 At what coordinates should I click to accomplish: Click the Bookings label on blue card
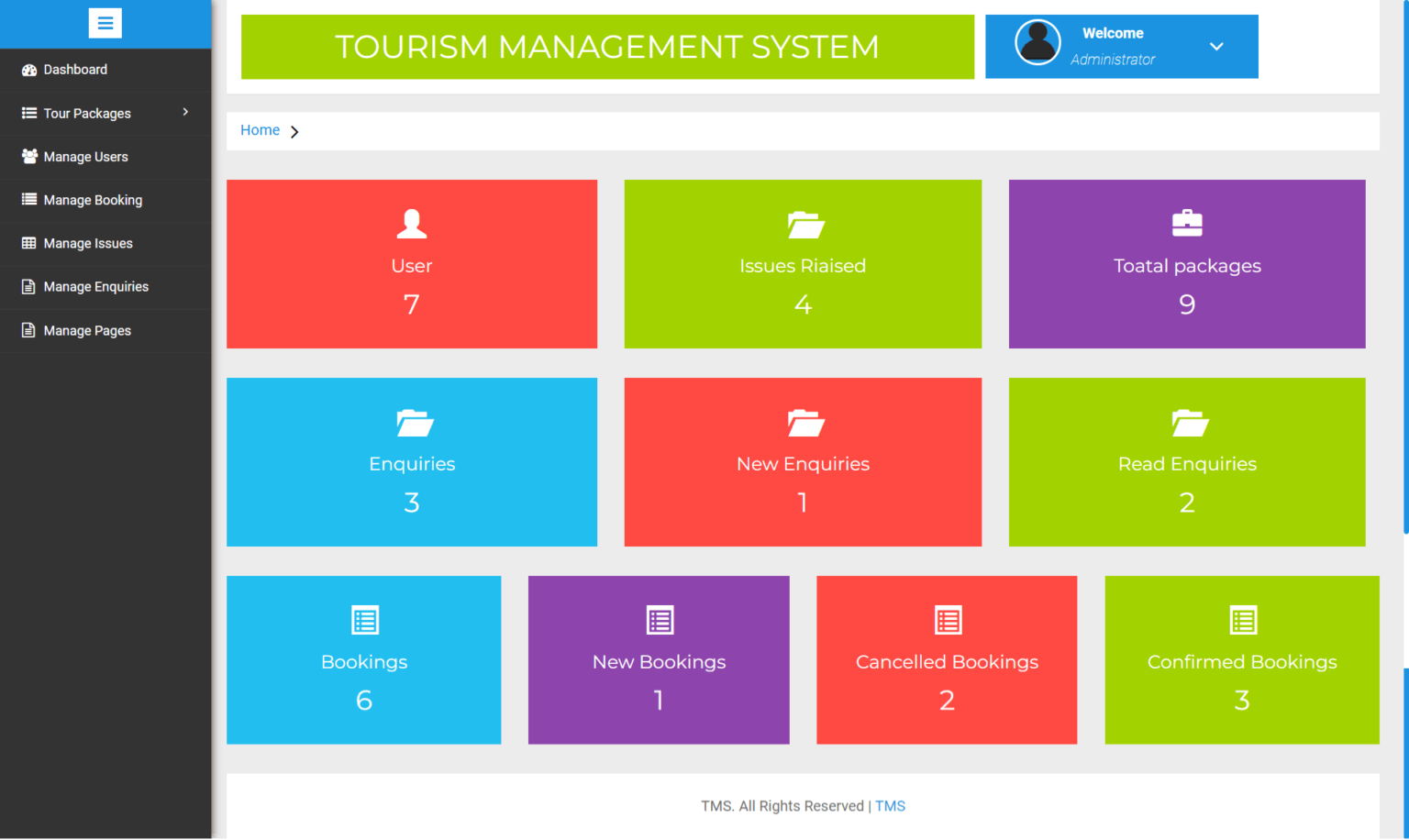coord(364,662)
